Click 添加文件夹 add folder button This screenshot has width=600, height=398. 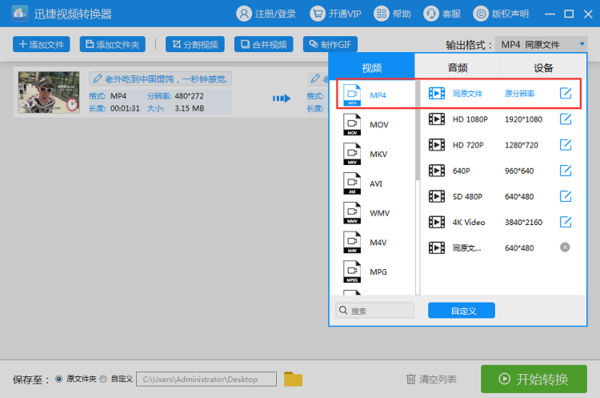[x=112, y=44]
